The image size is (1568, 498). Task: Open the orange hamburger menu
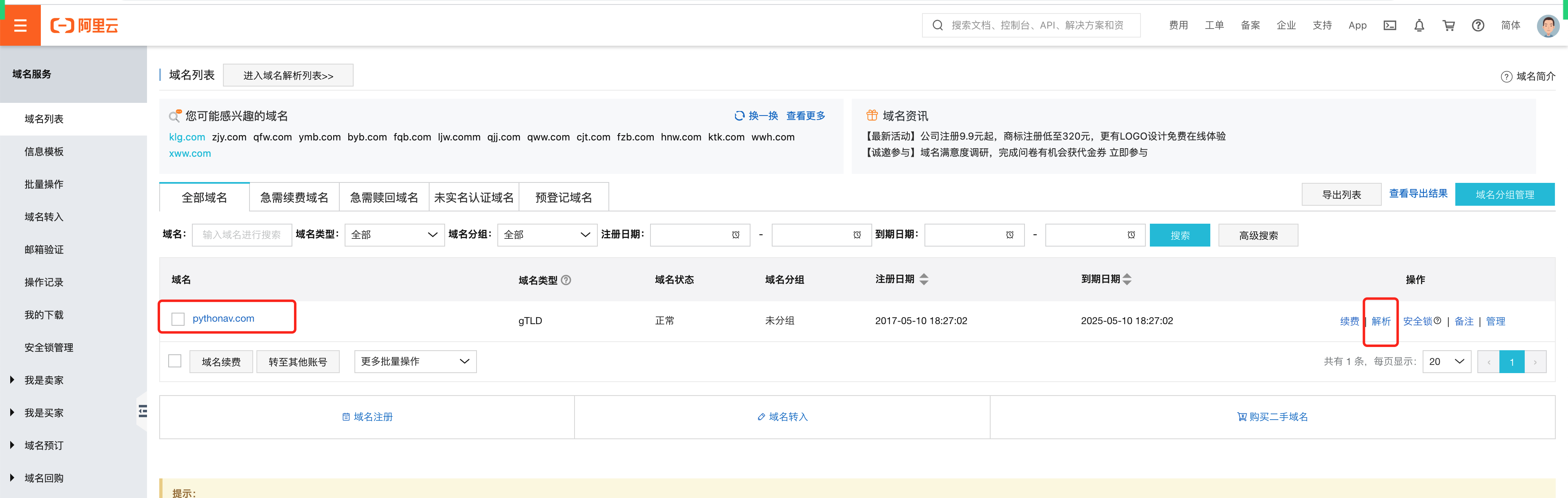[x=20, y=25]
